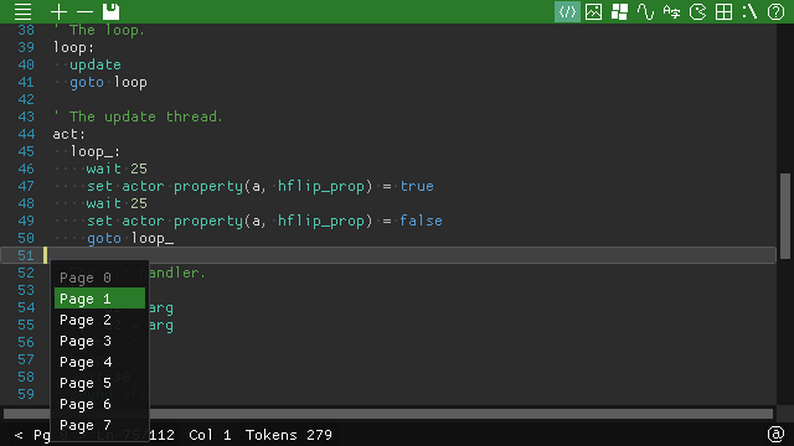Save the project with the floppy disk icon
The image size is (794, 446).
tap(111, 12)
